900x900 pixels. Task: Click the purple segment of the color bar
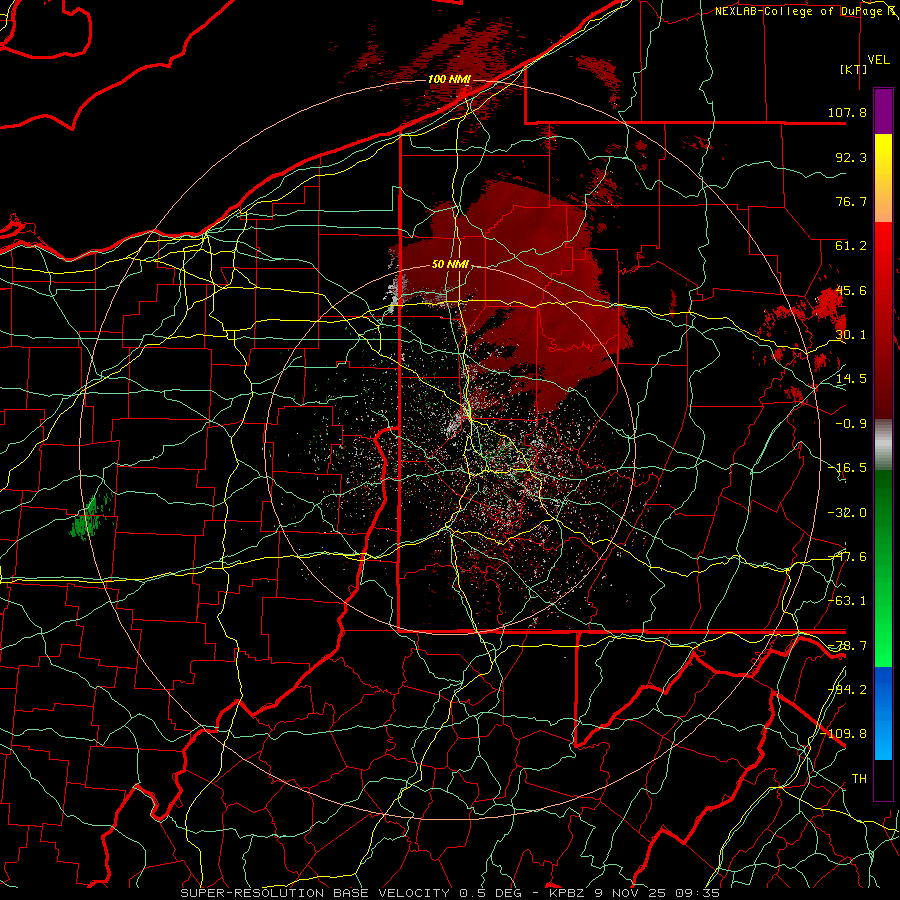[883, 111]
